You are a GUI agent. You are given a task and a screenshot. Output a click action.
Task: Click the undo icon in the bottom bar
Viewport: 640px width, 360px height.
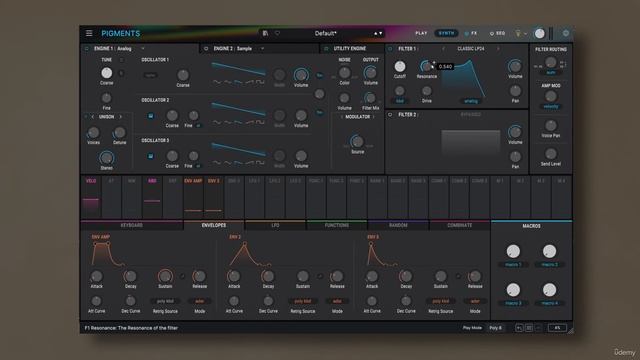519,328
